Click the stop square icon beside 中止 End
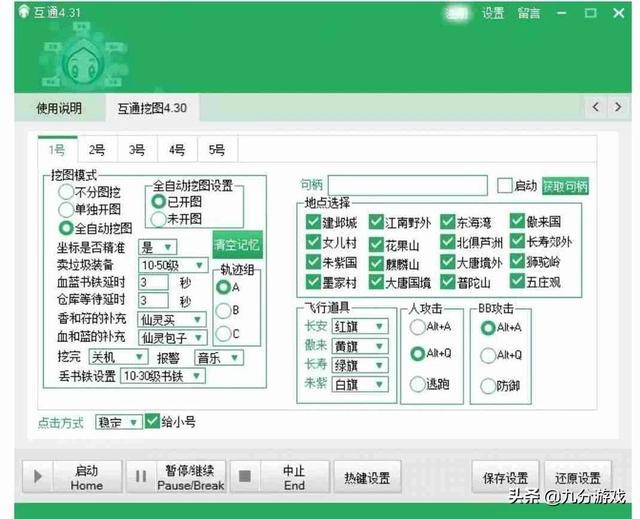The image size is (640, 519). pos(244,476)
